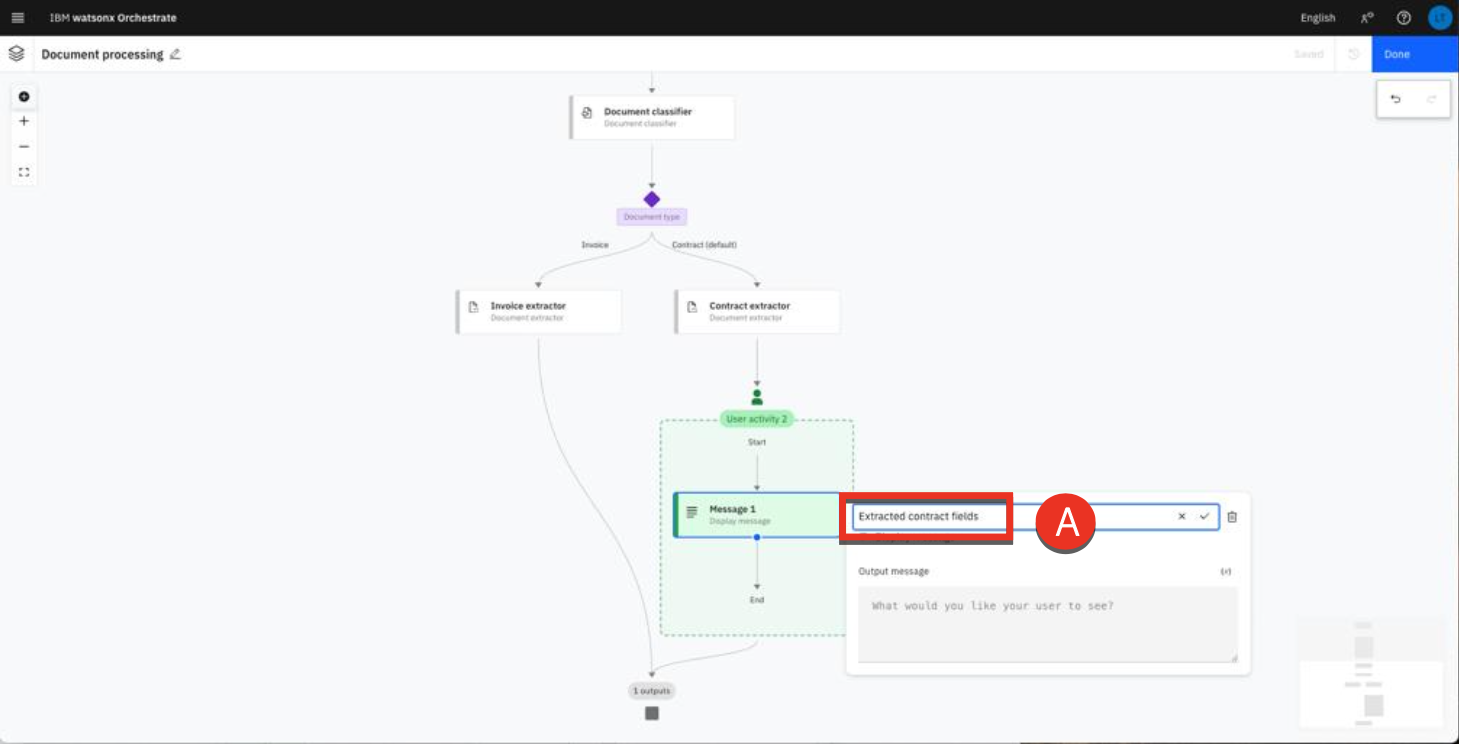The width and height of the screenshot is (1459, 744).
Task: Click the zoom in plus button
Action: pos(24,121)
